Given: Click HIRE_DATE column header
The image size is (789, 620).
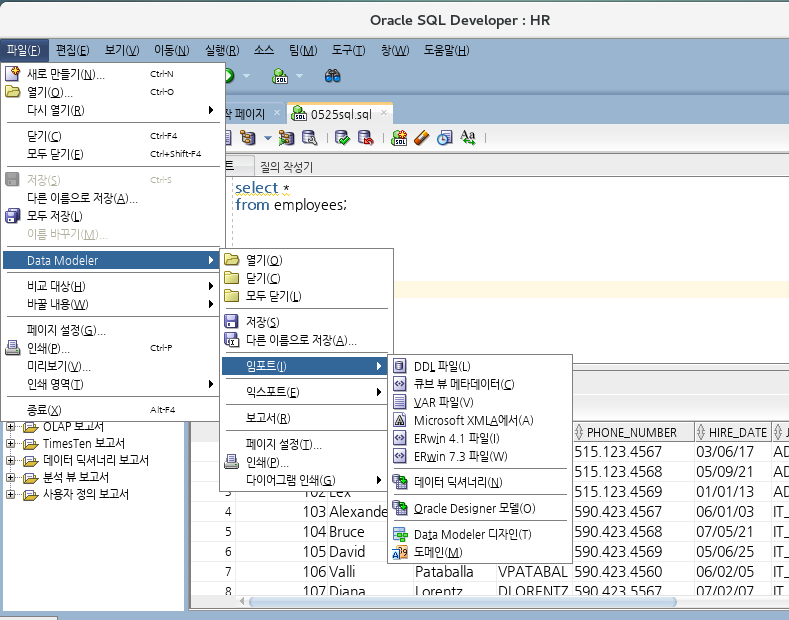Looking at the screenshot, I should [733, 432].
